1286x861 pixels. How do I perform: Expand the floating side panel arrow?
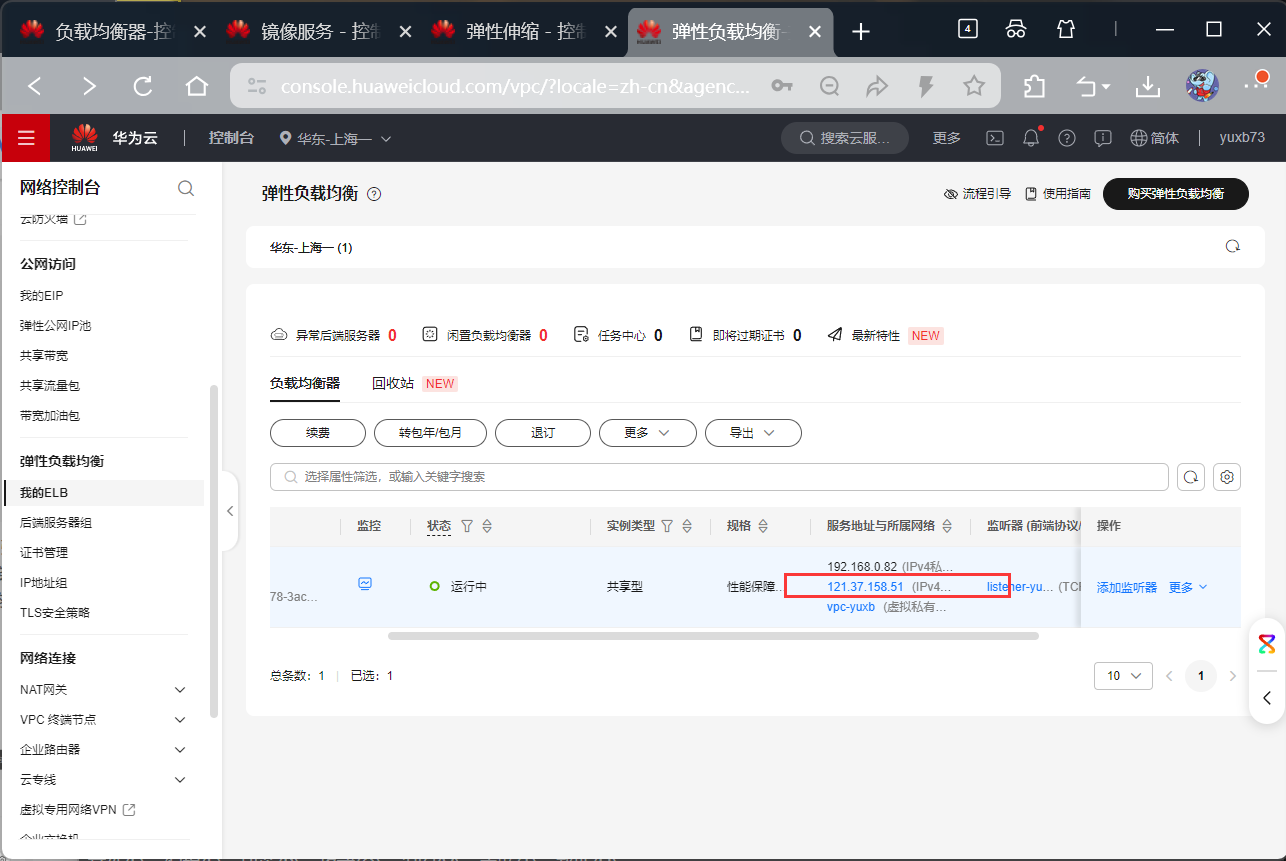(x=1267, y=698)
